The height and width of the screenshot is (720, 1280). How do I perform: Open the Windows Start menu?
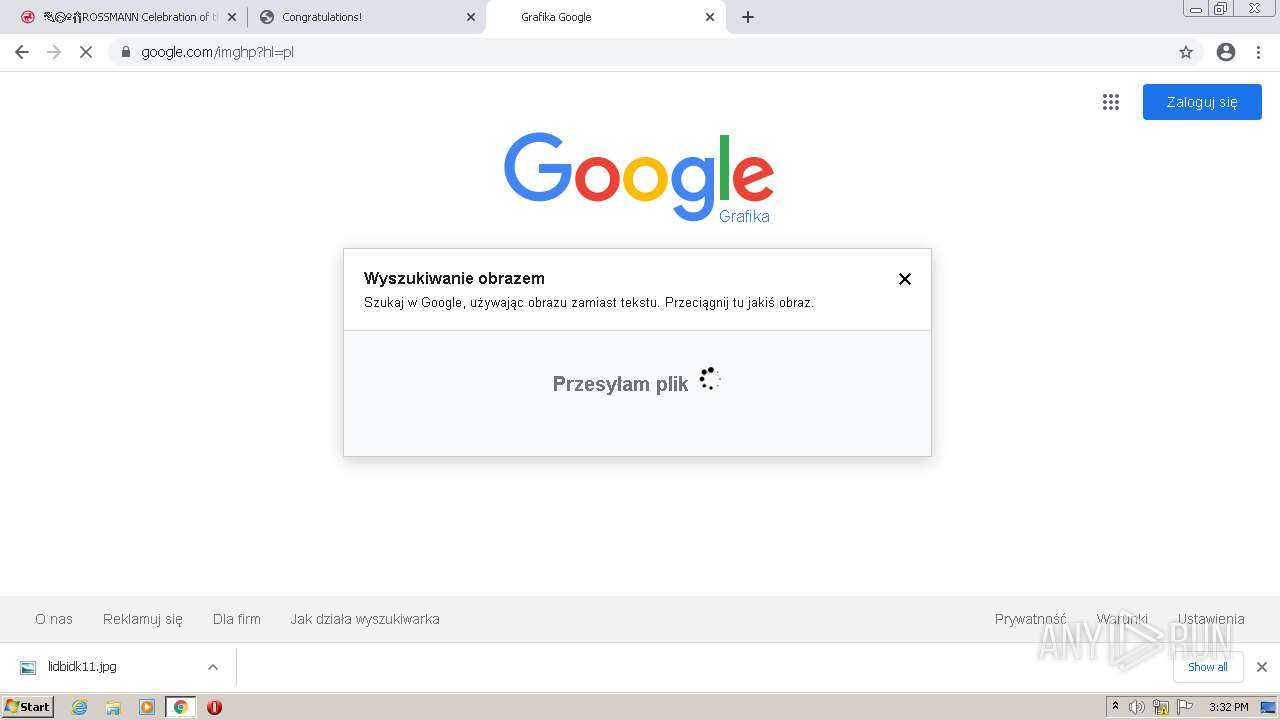pyautogui.click(x=27, y=707)
